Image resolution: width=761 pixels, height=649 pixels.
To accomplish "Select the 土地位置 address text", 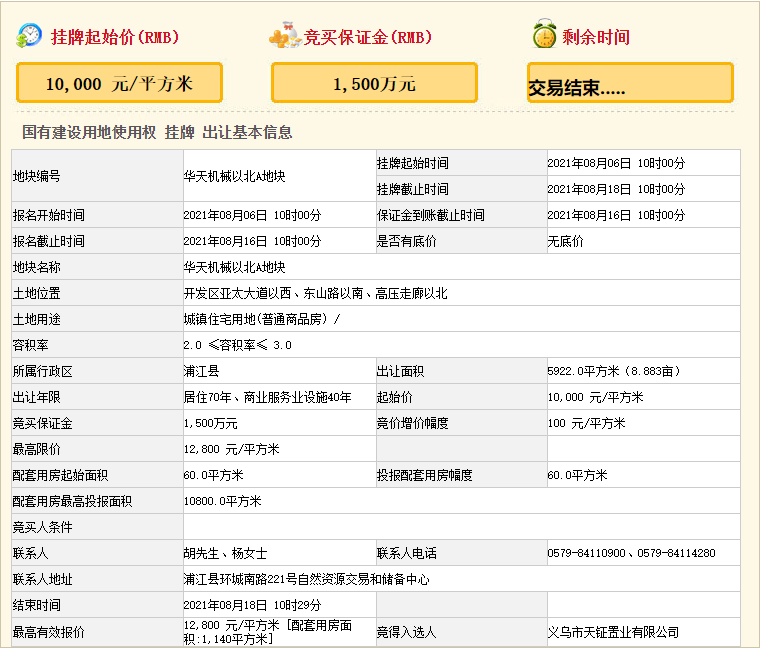I will coord(315,293).
